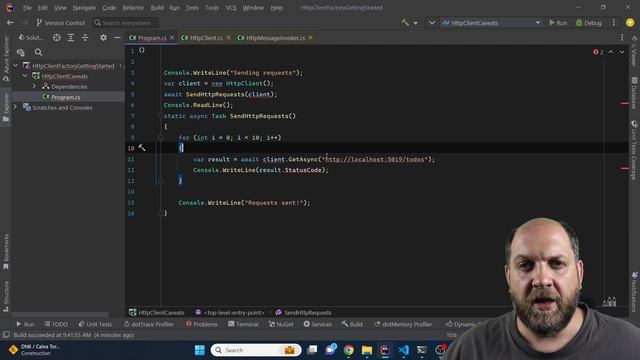Collapse HttpClientFactoryGettingStarted solution node
640x360 pixels.
(16, 65)
